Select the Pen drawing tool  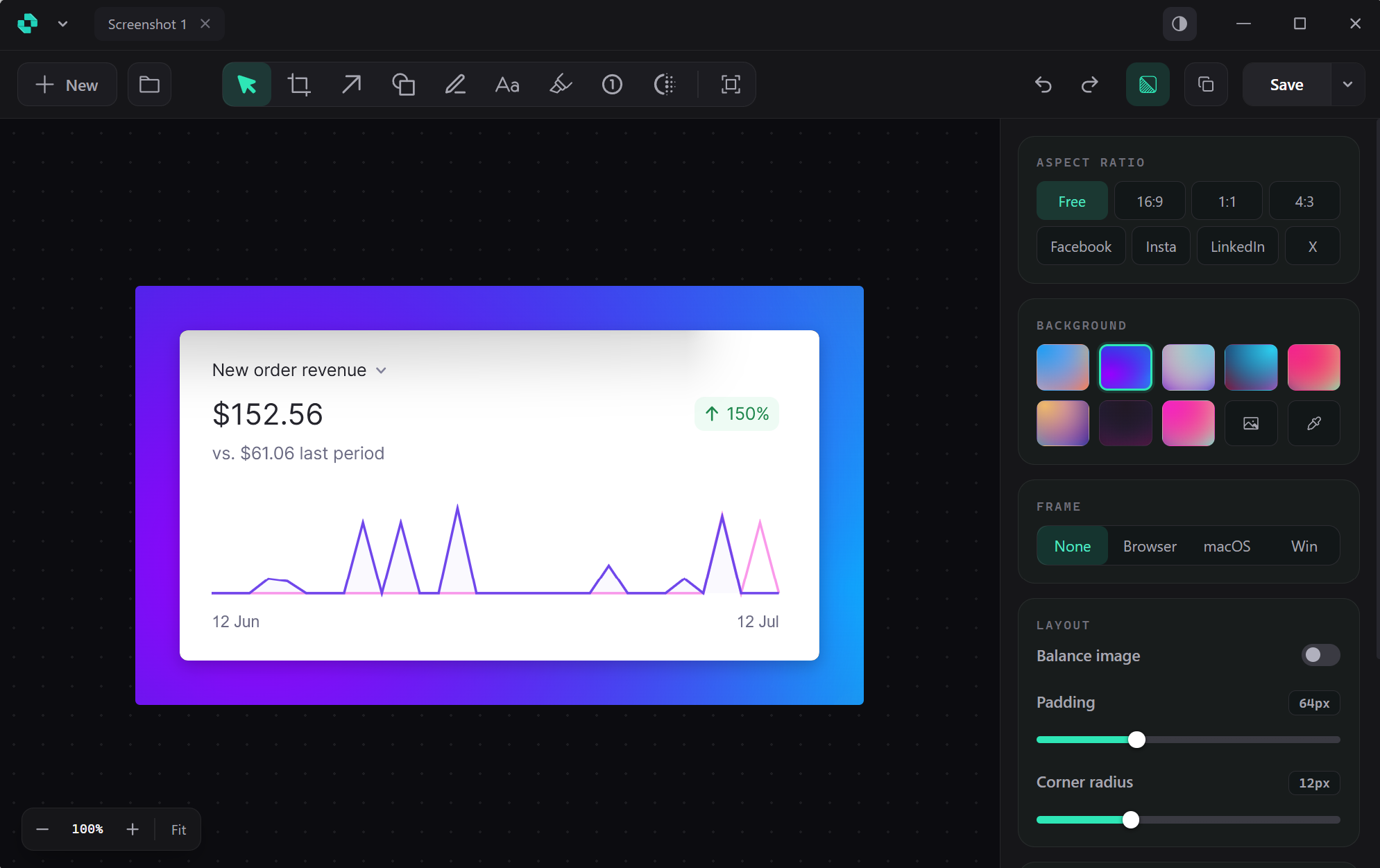point(455,85)
